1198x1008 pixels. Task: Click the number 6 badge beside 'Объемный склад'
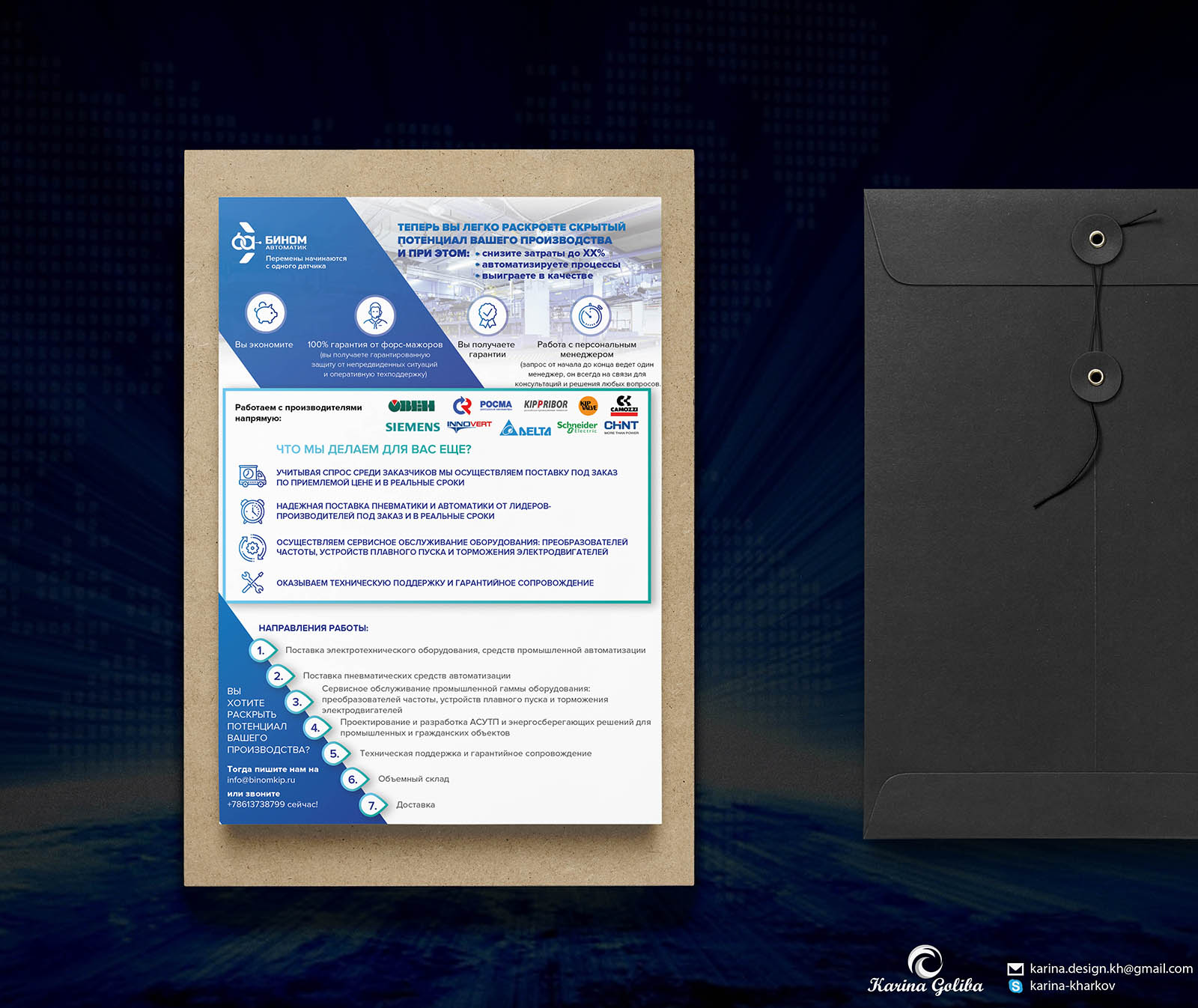pyautogui.click(x=354, y=779)
